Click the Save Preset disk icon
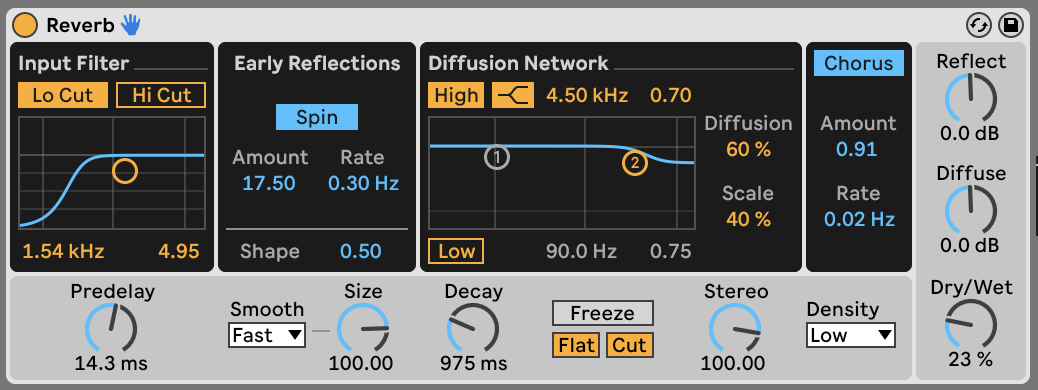 coord(1010,25)
